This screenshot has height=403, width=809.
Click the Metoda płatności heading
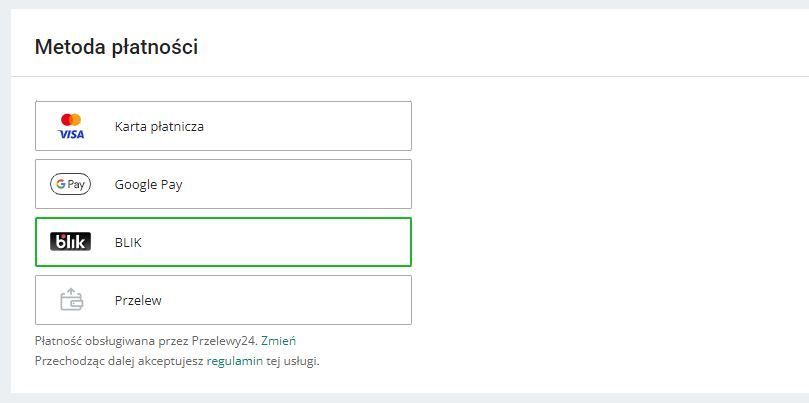[x=116, y=47]
